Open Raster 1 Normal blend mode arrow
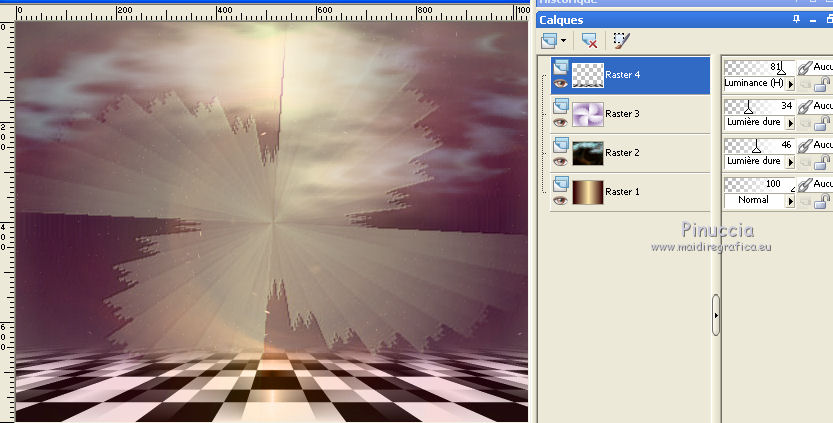Screen dimensions: 833x423 [790, 200]
